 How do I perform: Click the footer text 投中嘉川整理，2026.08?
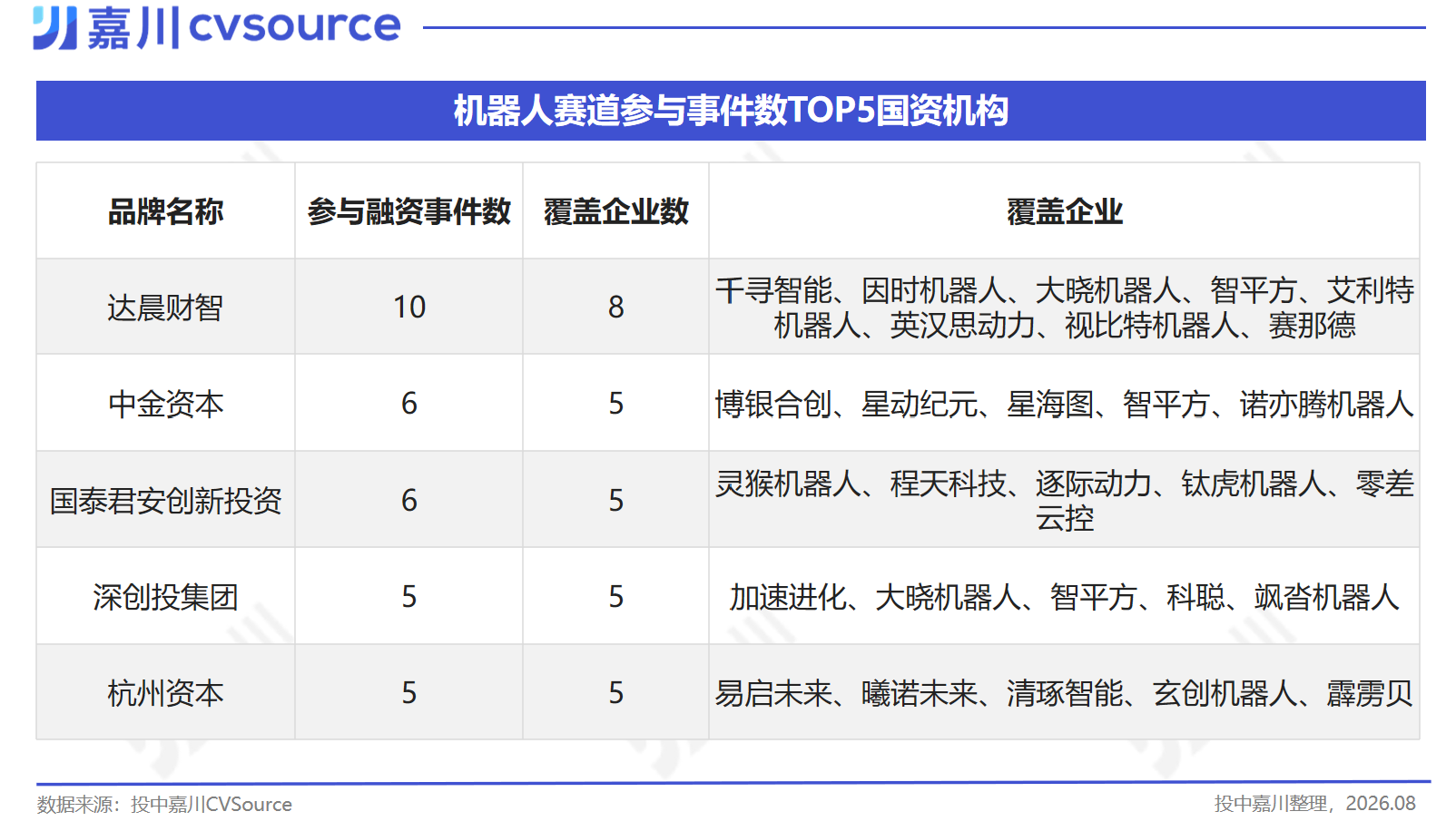pos(1315,804)
